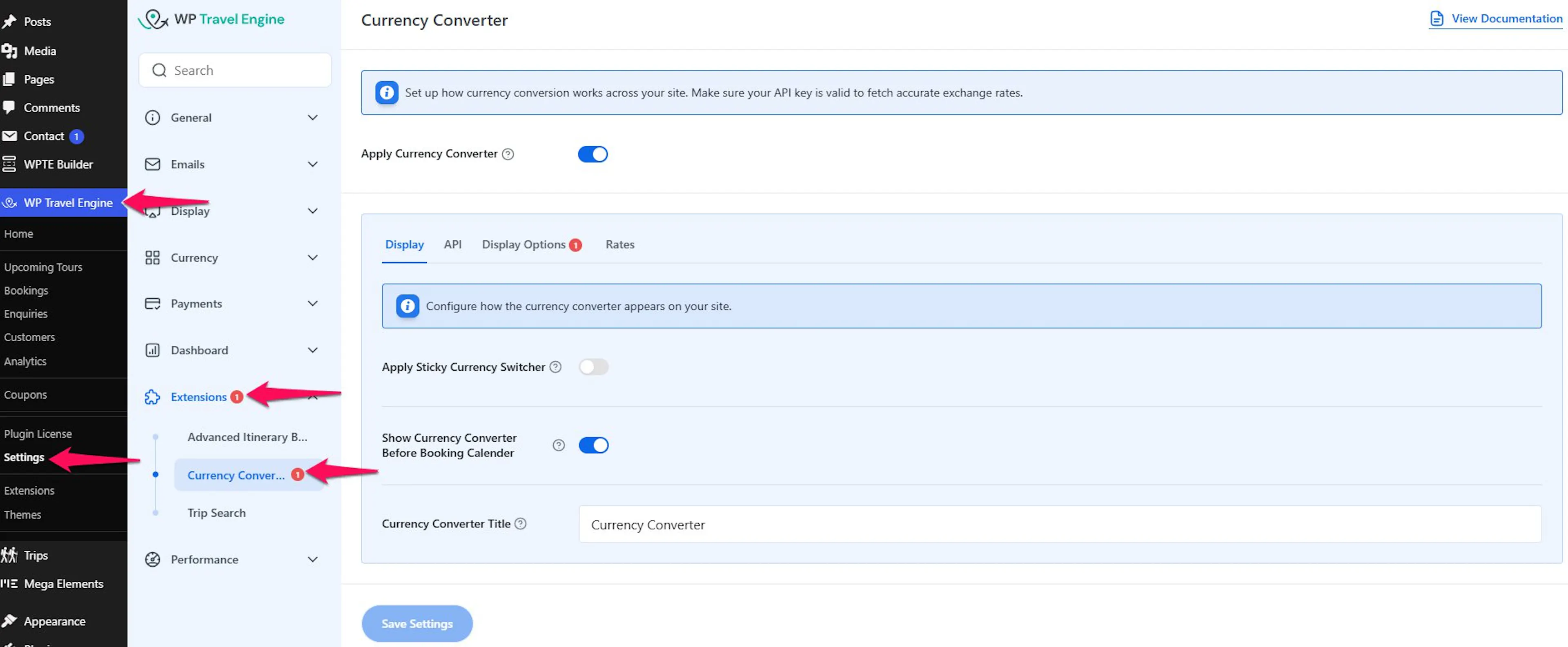1568x647 pixels.
Task: Open Themes in admin submenu
Action: click(22, 514)
